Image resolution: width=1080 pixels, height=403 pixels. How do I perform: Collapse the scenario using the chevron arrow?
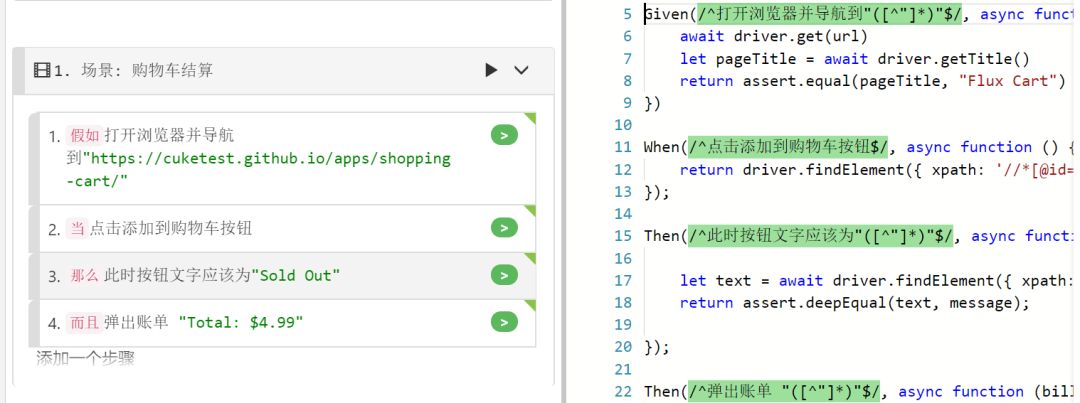pos(521,70)
